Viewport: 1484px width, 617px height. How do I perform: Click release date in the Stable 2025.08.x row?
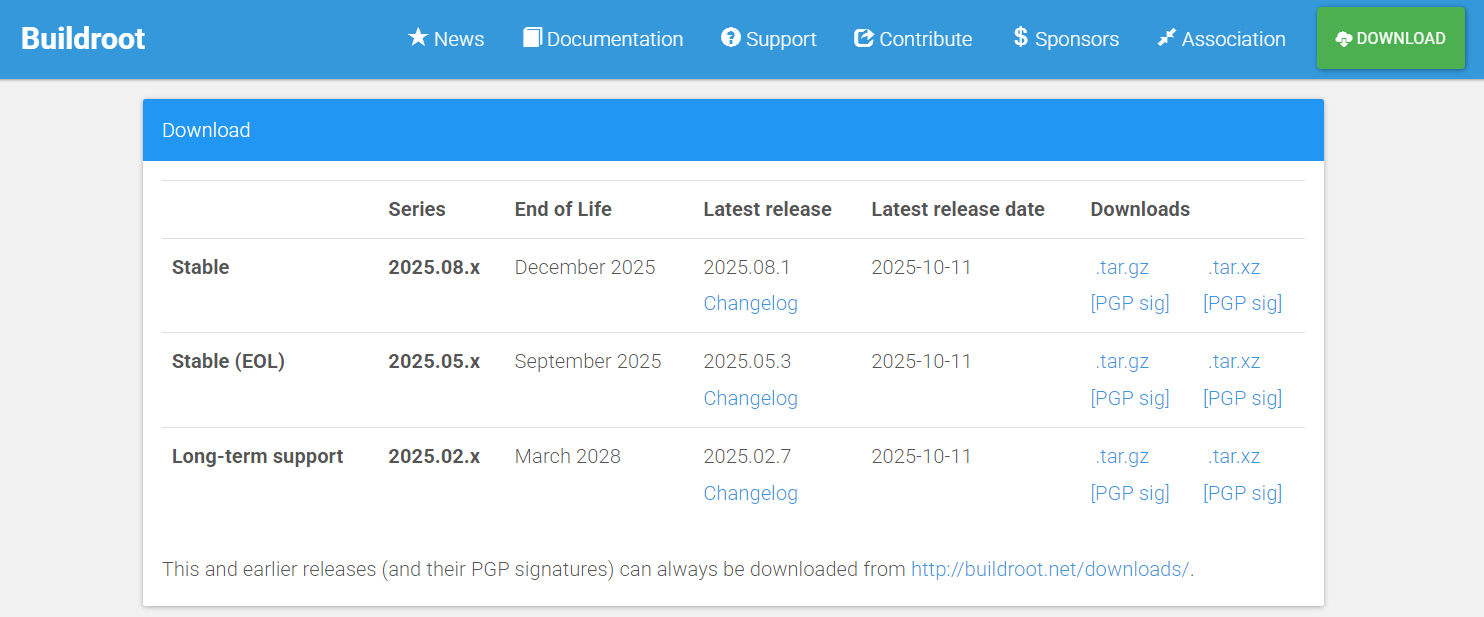click(x=921, y=267)
